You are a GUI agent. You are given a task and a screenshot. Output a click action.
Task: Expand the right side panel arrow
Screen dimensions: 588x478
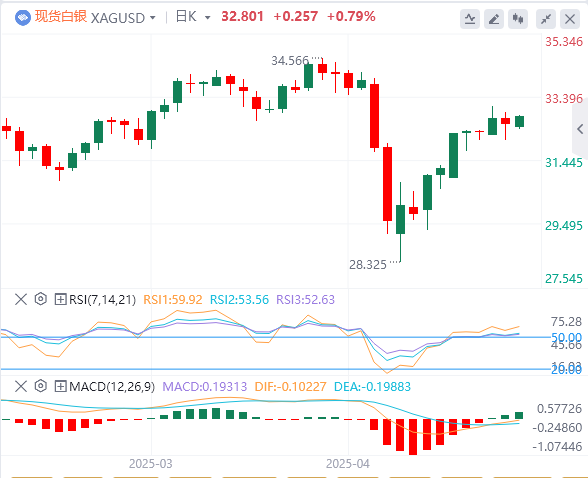click(580, 129)
